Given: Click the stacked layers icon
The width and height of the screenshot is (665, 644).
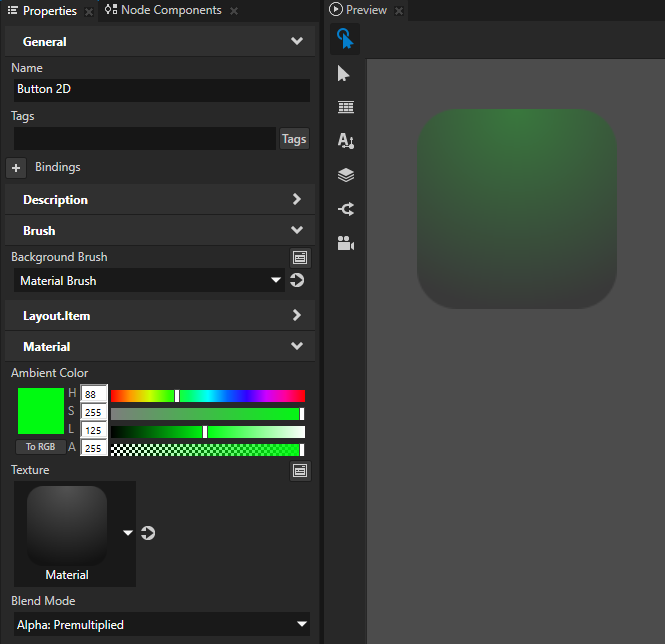Looking at the screenshot, I should [x=346, y=175].
